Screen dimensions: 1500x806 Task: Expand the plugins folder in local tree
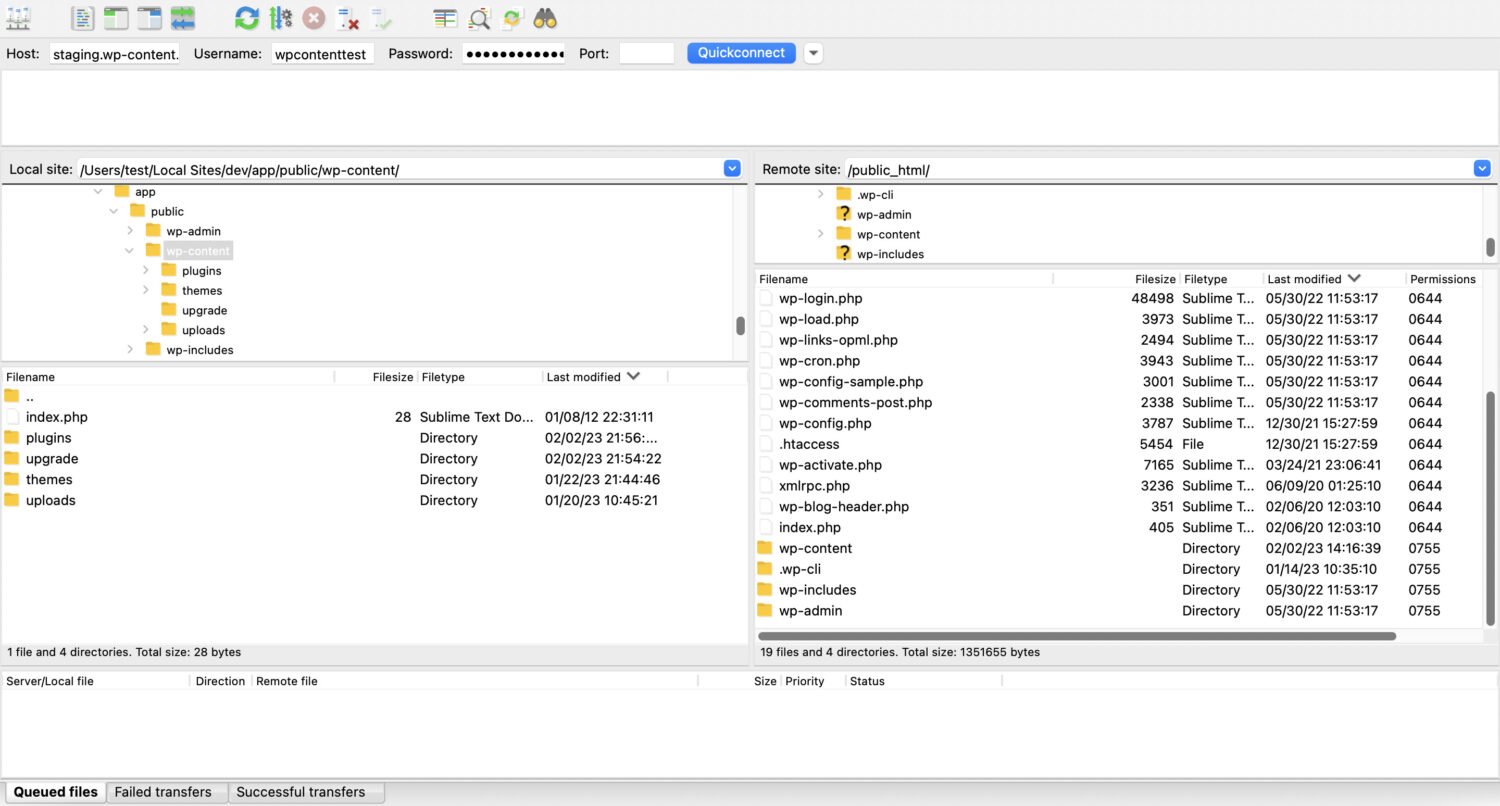[146, 270]
